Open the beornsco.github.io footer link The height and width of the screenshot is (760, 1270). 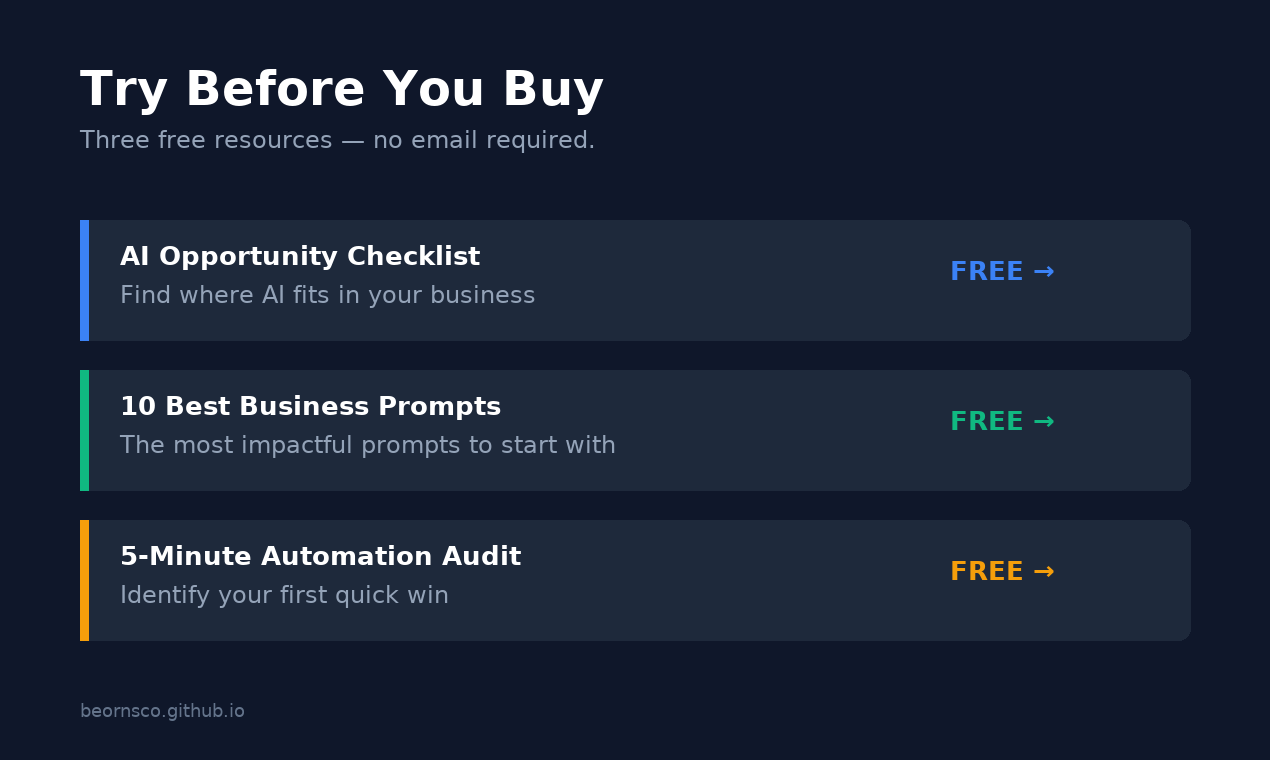[162, 710]
